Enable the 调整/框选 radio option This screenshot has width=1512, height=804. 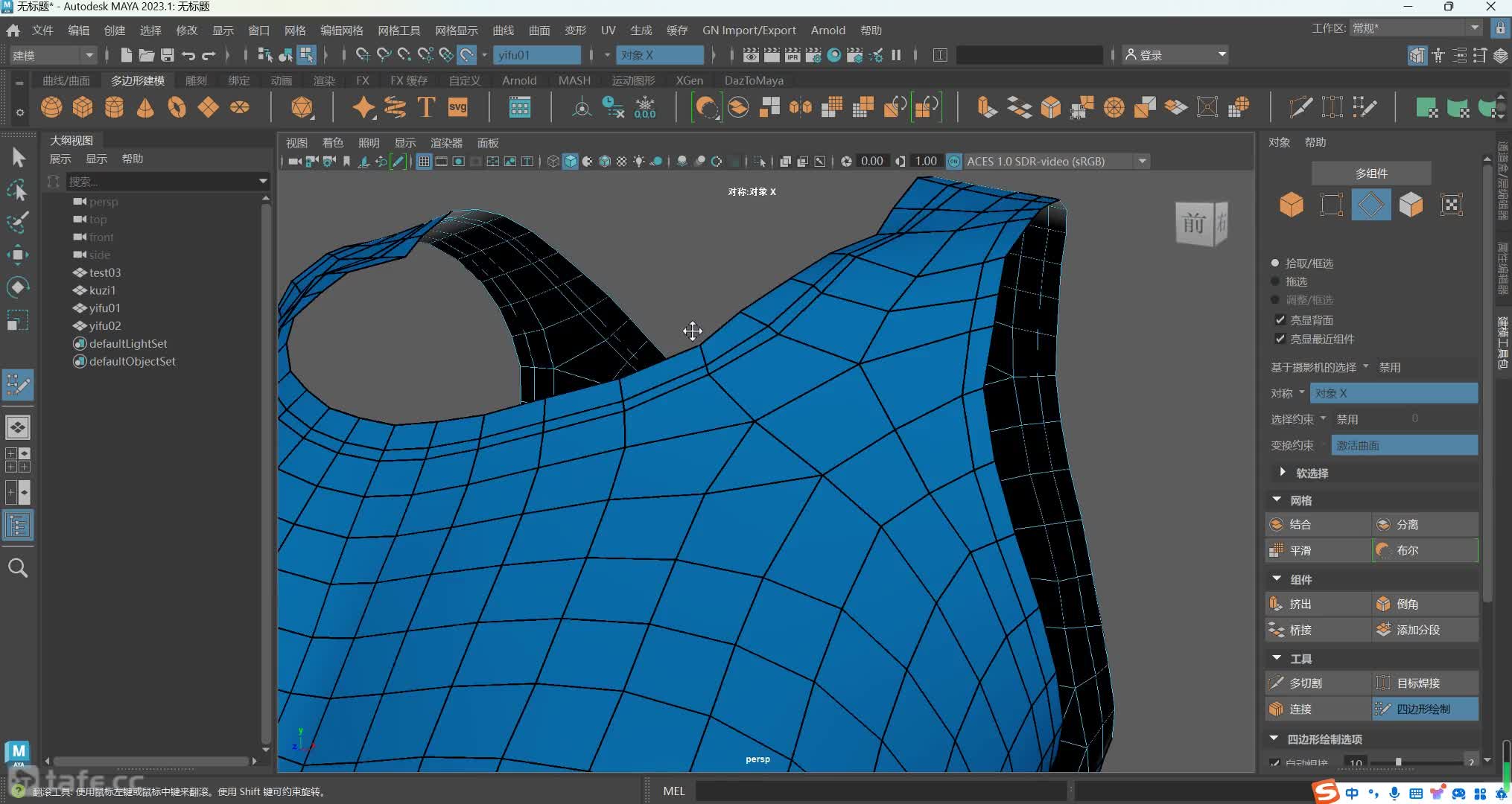(x=1275, y=300)
